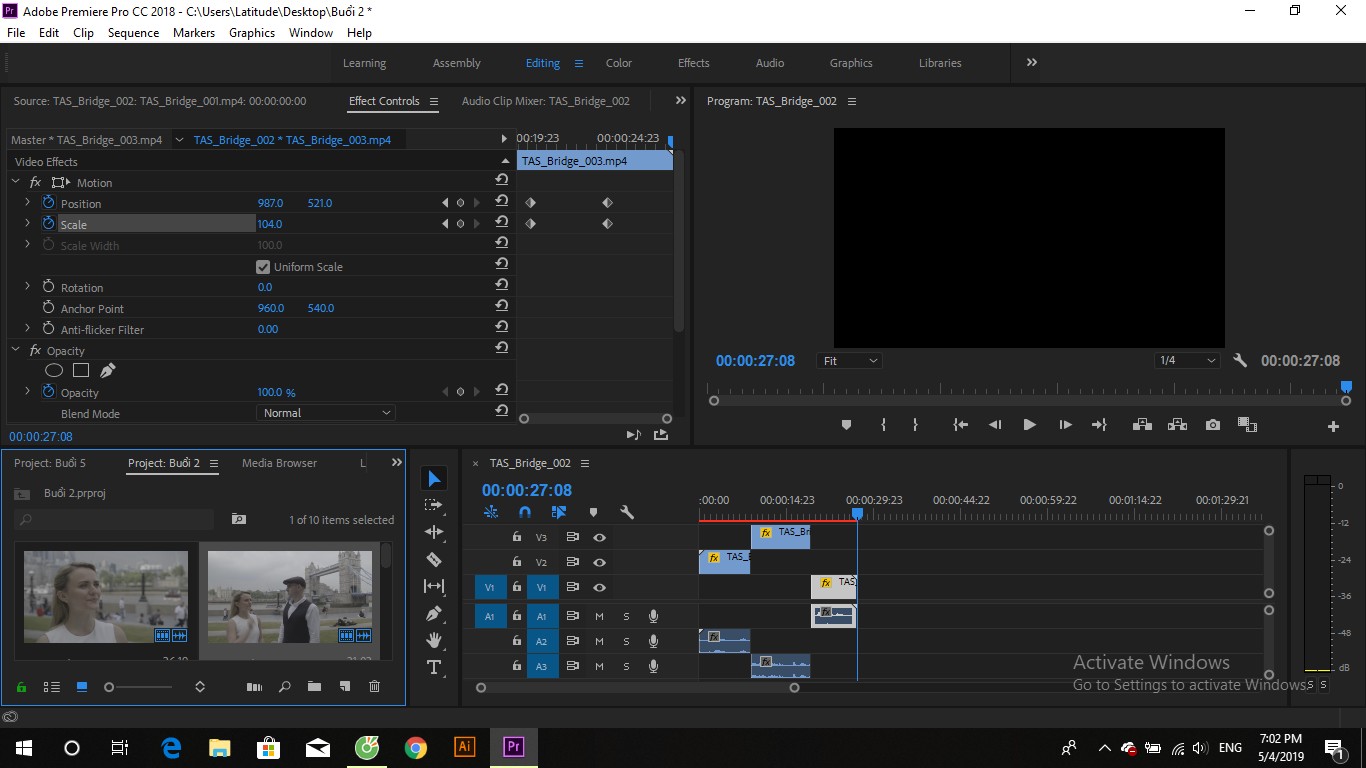Toggle V2 track output eye

tap(599, 562)
